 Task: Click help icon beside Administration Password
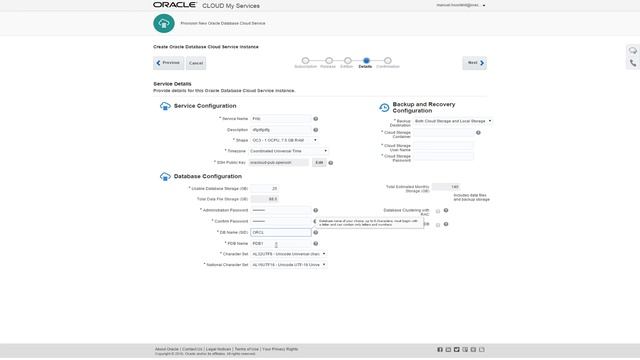click(316, 210)
